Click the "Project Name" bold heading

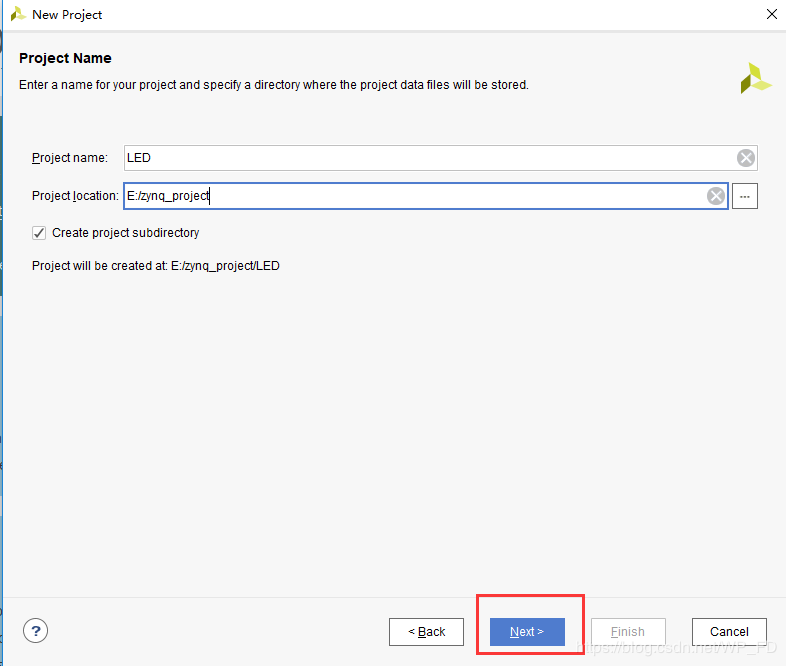65,58
